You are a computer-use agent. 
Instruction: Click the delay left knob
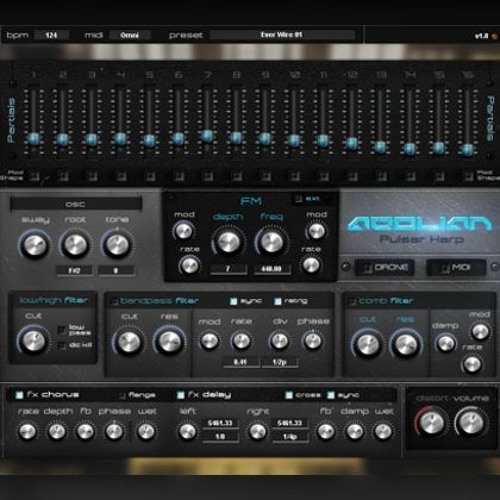point(187,431)
